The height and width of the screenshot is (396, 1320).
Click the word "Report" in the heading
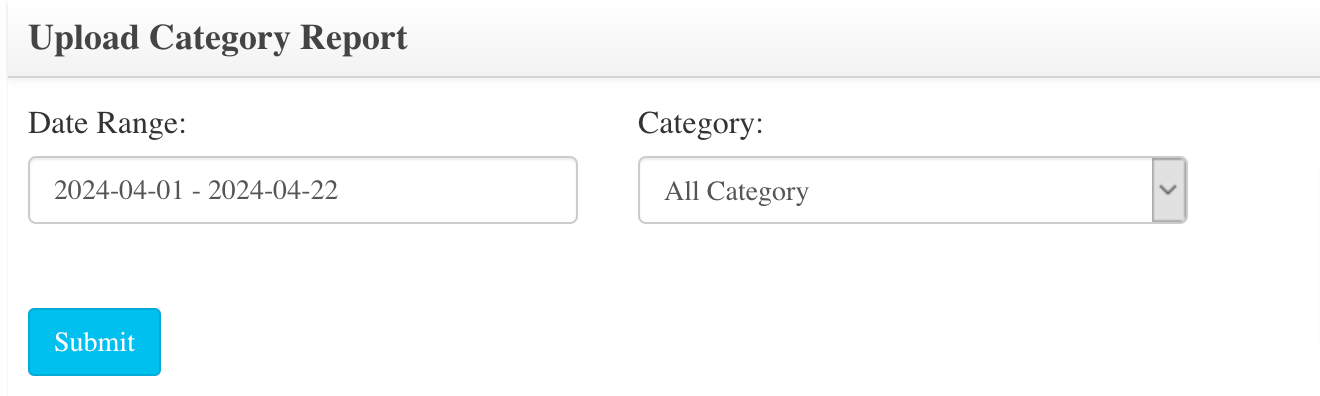355,38
